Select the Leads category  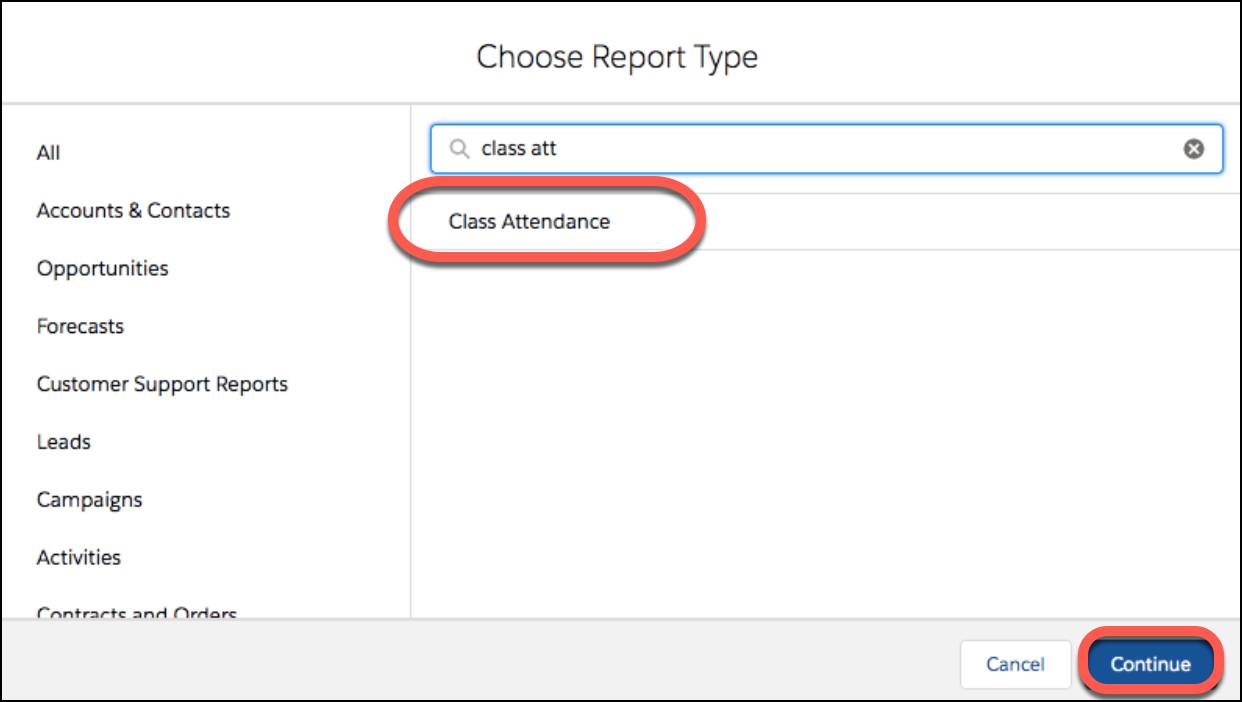pyautogui.click(x=64, y=441)
